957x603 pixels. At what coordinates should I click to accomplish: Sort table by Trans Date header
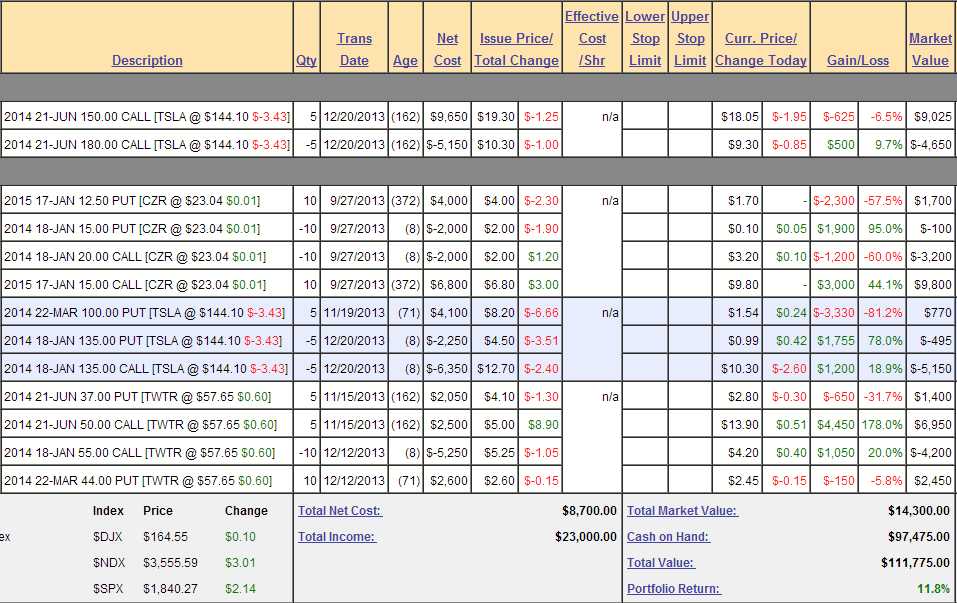point(354,49)
